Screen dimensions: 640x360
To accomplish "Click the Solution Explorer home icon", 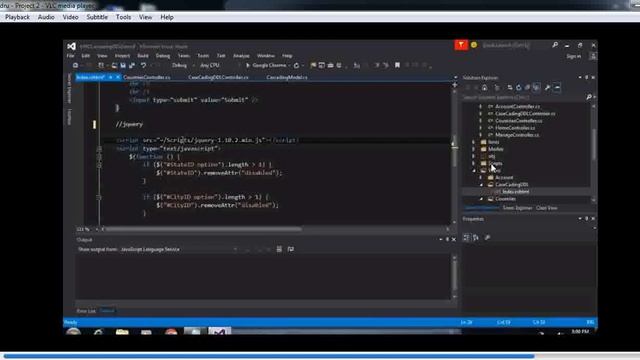I will (x=484, y=87).
